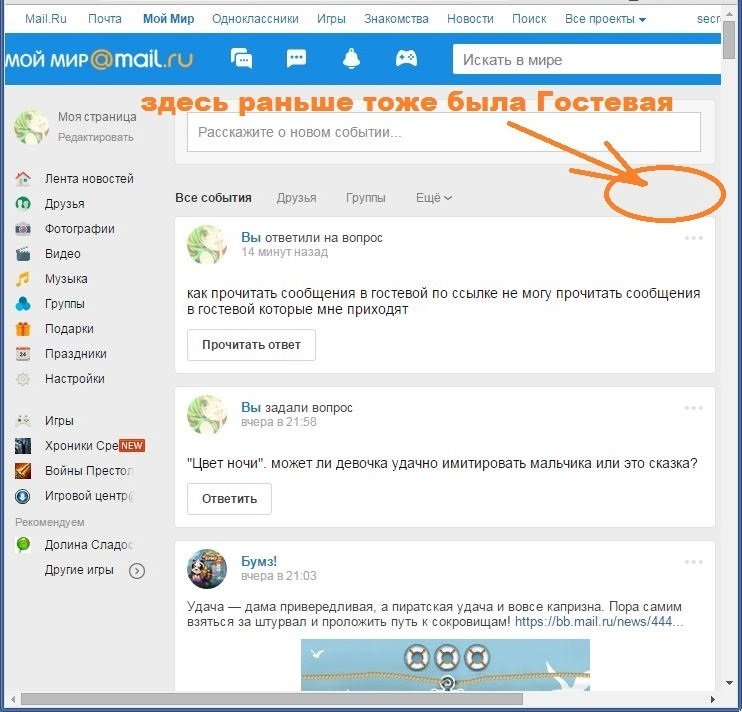742x712 pixels.
Task: Click the blue icon beside Группы
Action: click(x=23, y=304)
